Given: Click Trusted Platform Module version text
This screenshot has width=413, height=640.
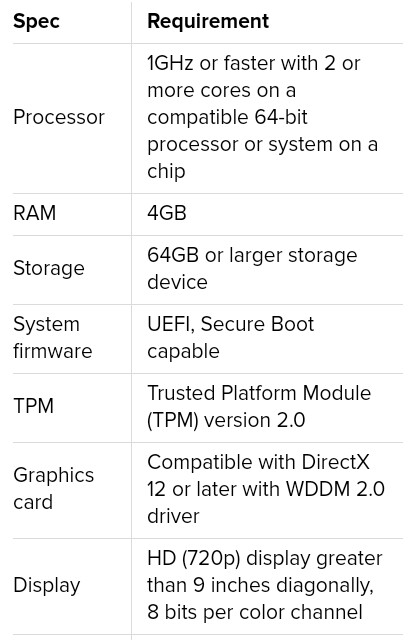Looking at the screenshot, I should [x=259, y=406].
